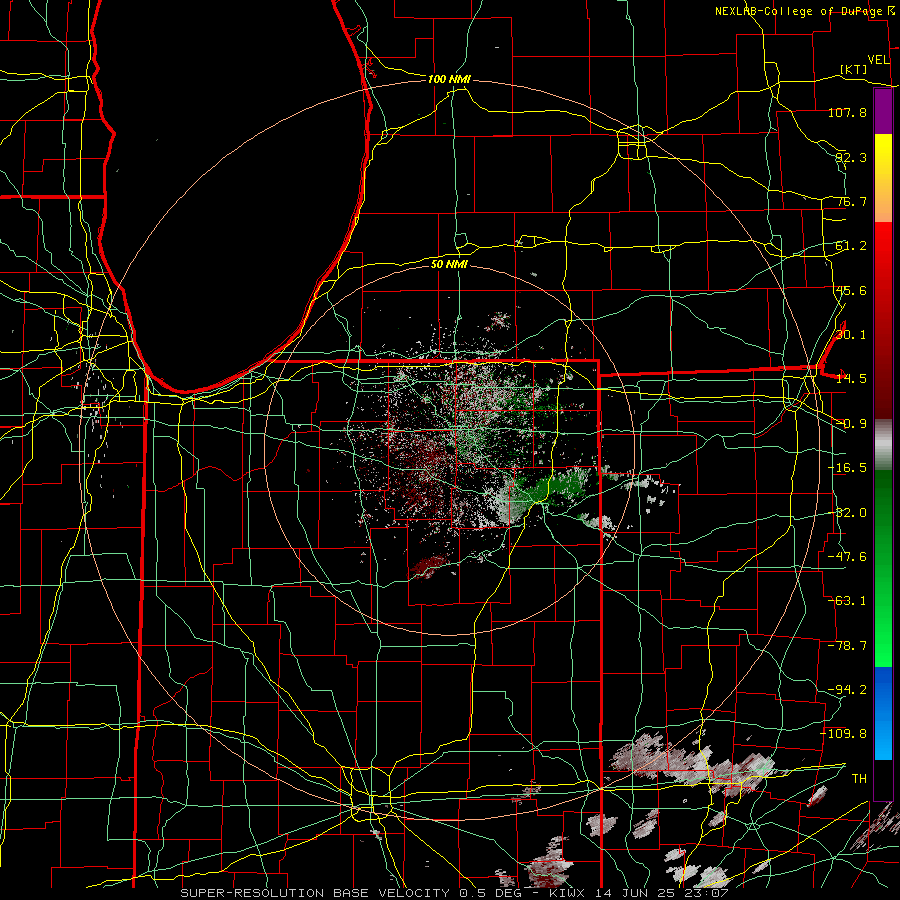Click the -94.2 velocity scale value
The image size is (900, 900).
[847, 690]
